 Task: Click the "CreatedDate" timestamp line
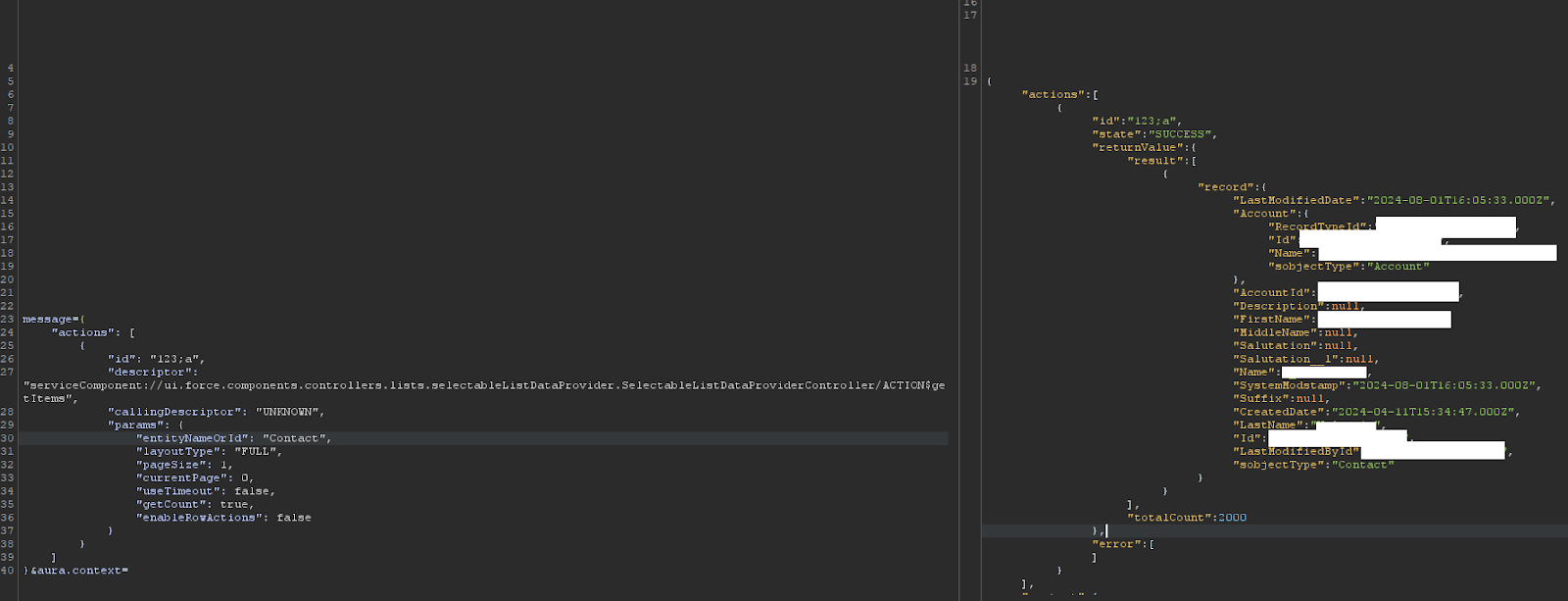1376,412
